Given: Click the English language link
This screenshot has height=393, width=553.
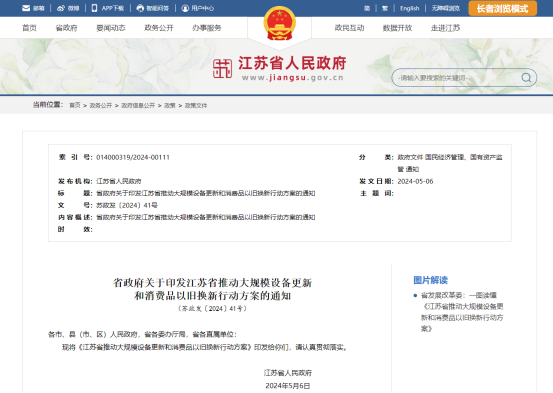Looking at the screenshot, I should pyautogui.click(x=409, y=8).
